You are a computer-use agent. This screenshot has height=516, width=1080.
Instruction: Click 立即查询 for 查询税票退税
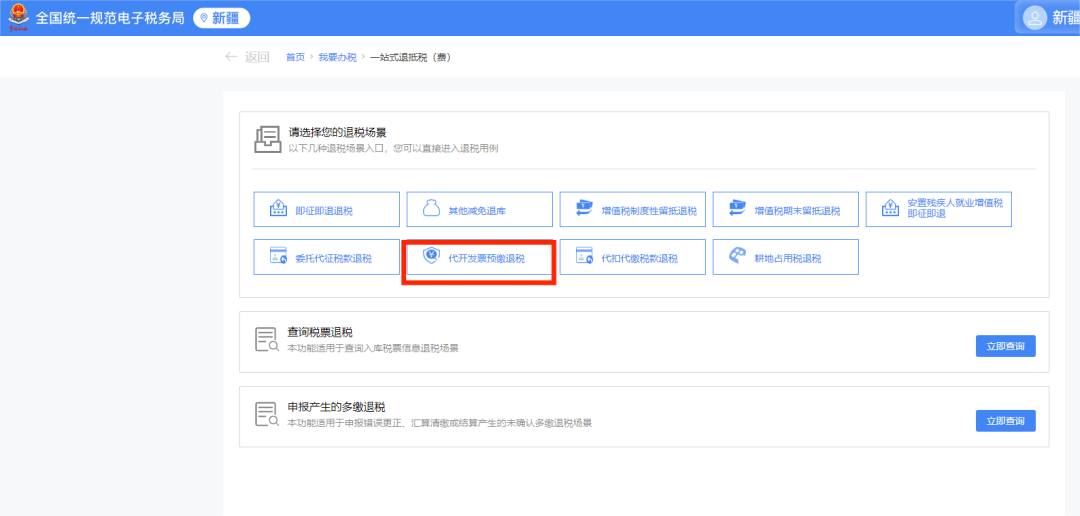[x=1006, y=346]
